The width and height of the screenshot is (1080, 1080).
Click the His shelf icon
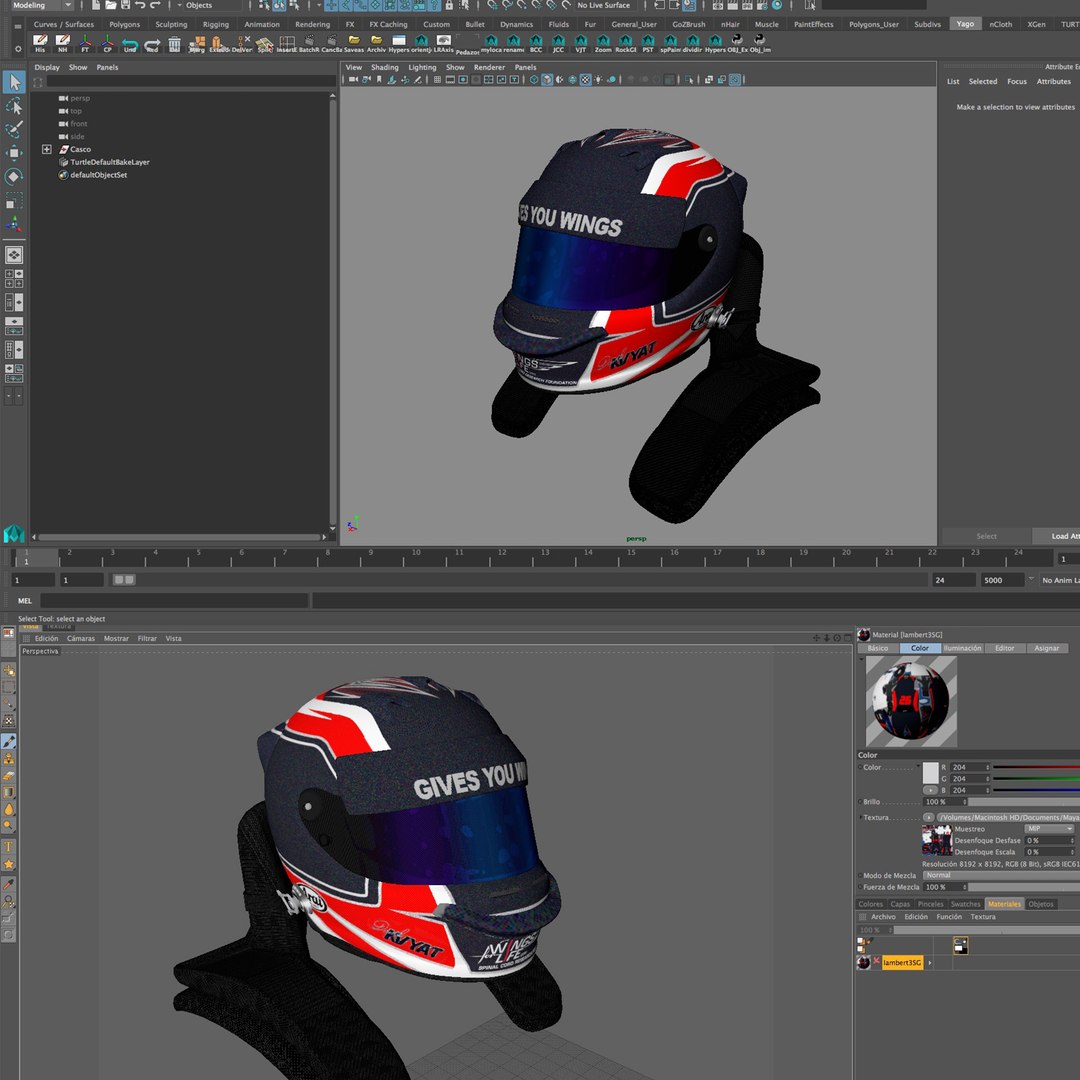tap(40, 44)
